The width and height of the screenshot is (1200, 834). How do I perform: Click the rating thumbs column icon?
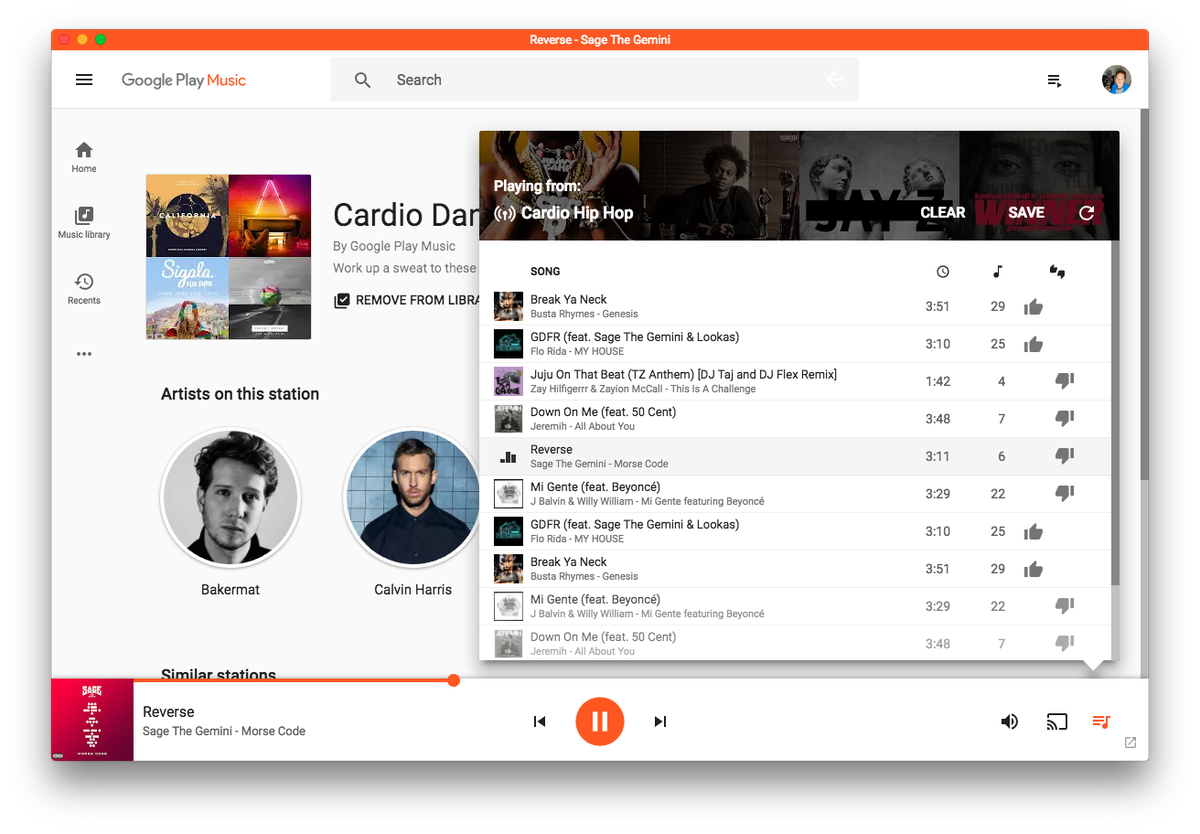coord(1057,271)
